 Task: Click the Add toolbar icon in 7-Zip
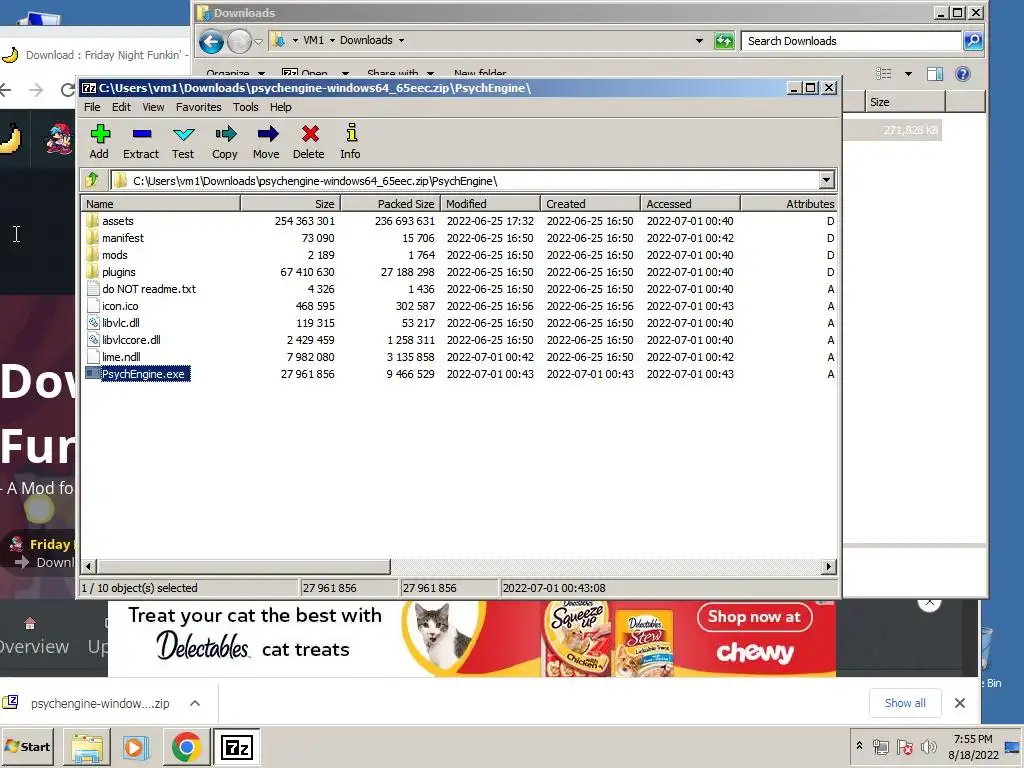99,141
